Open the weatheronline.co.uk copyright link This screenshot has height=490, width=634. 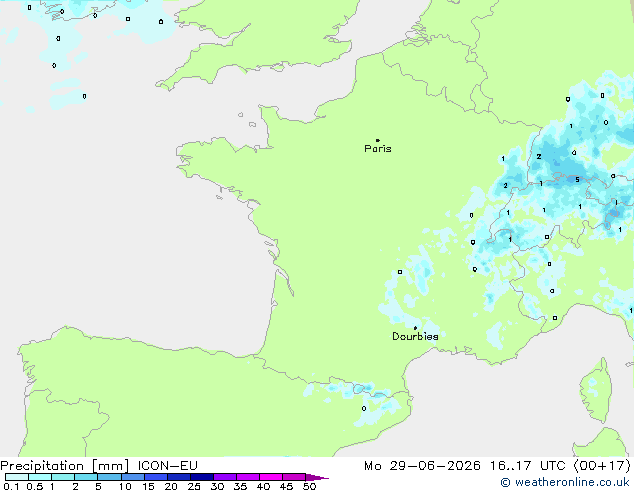click(x=565, y=482)
